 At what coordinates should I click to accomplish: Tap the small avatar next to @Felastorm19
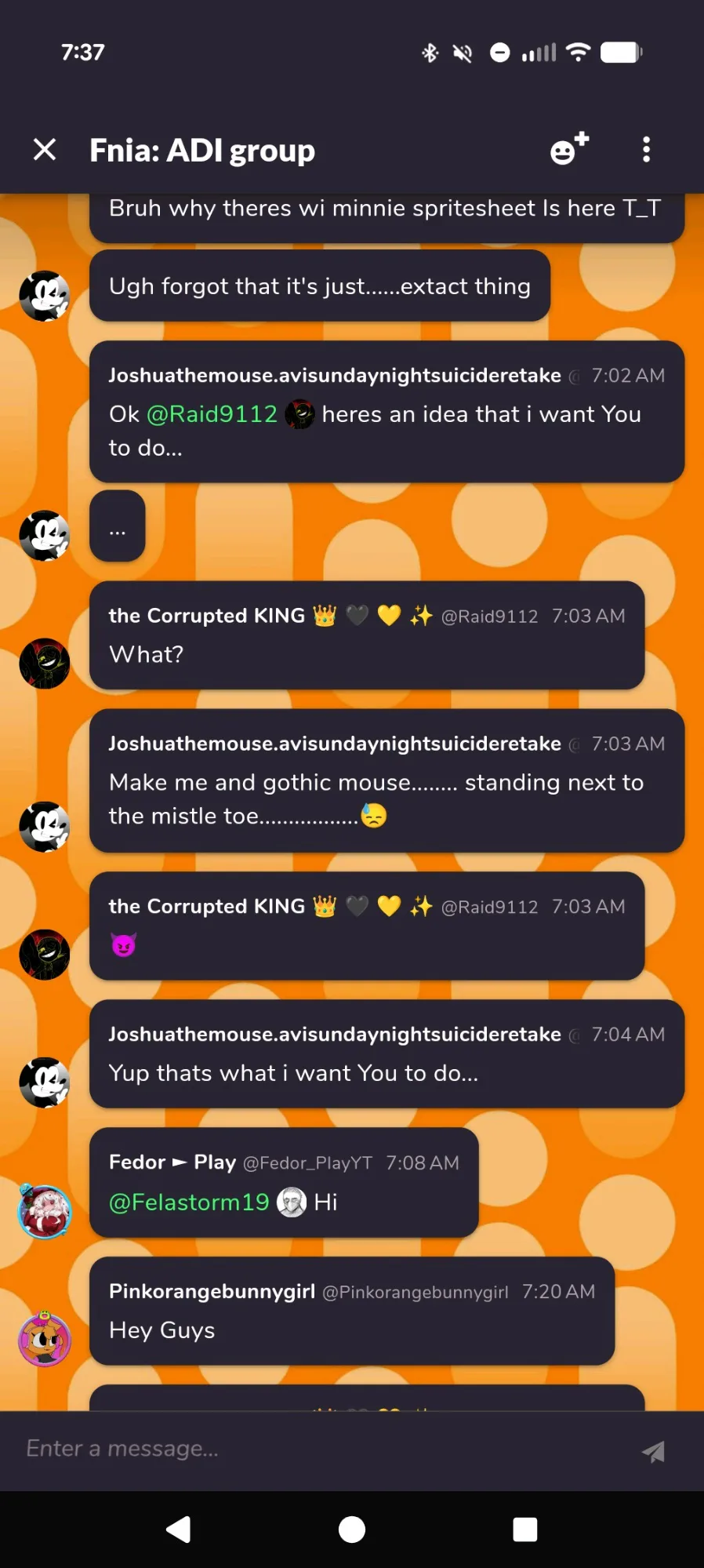(292, 1202)
